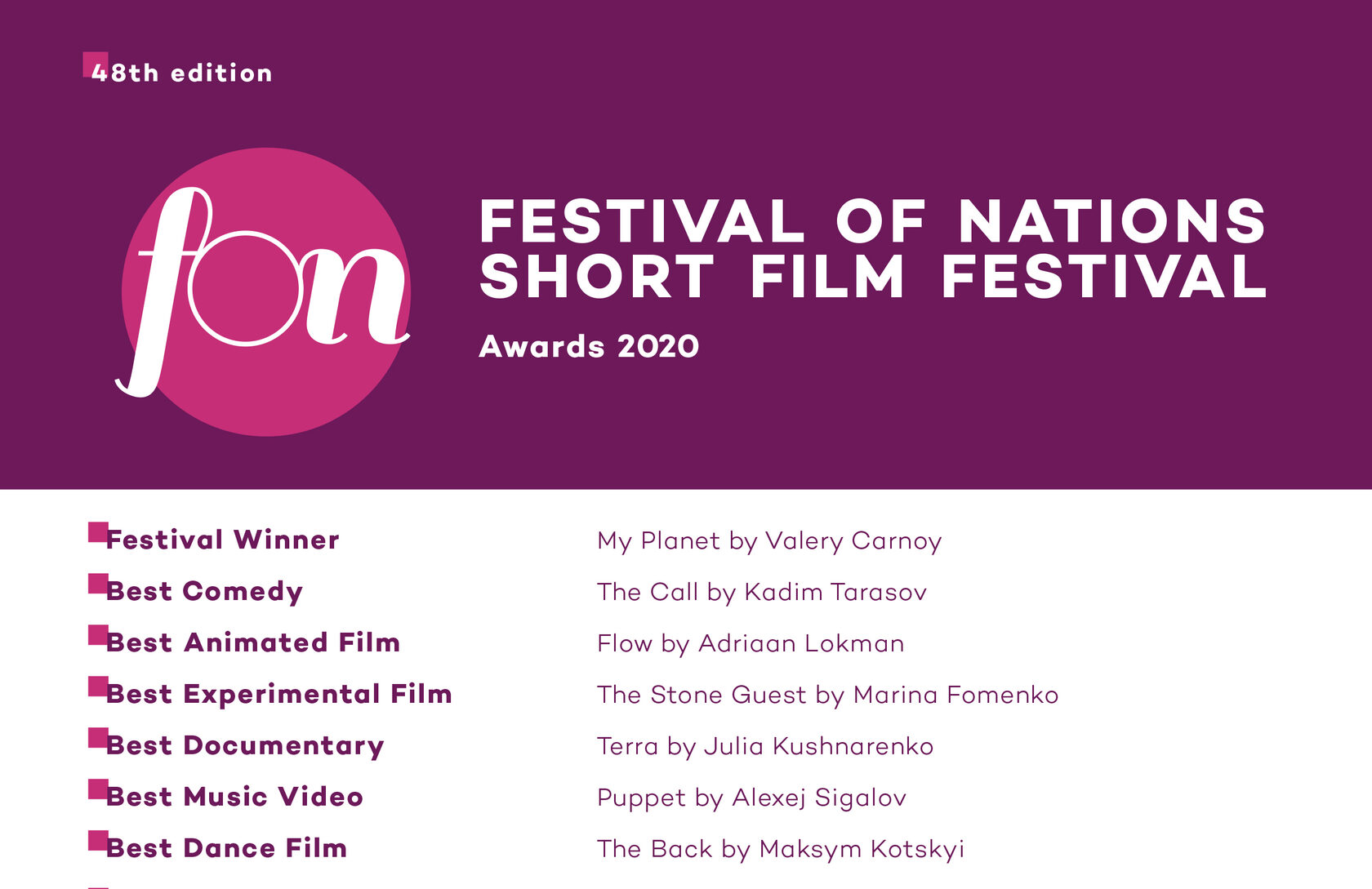Click the pink square beside 48th edition
The width and height of the screenshot is (1372, 889).
pos(96,64)
